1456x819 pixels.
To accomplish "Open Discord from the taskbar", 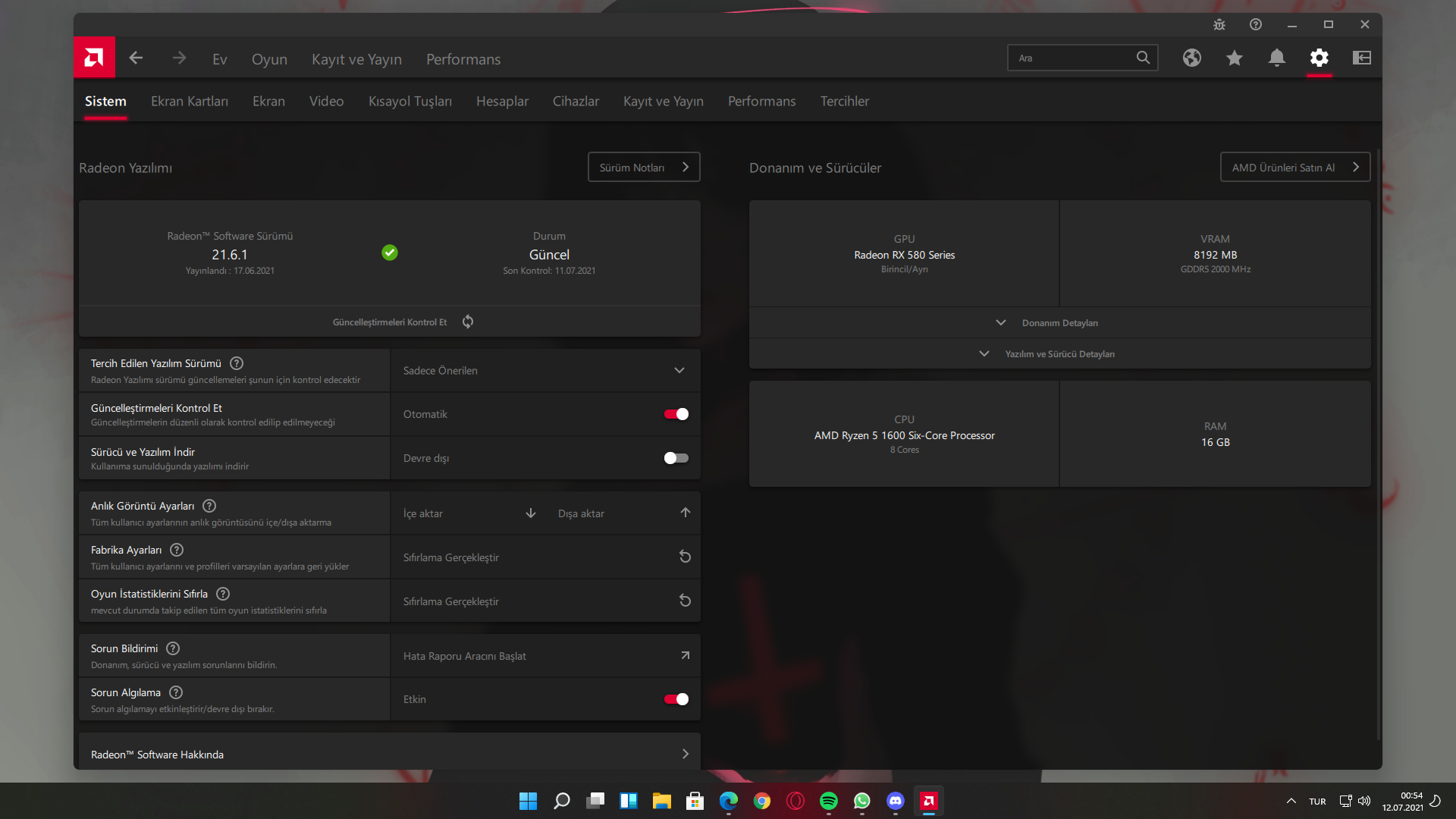I will [896, 801].
